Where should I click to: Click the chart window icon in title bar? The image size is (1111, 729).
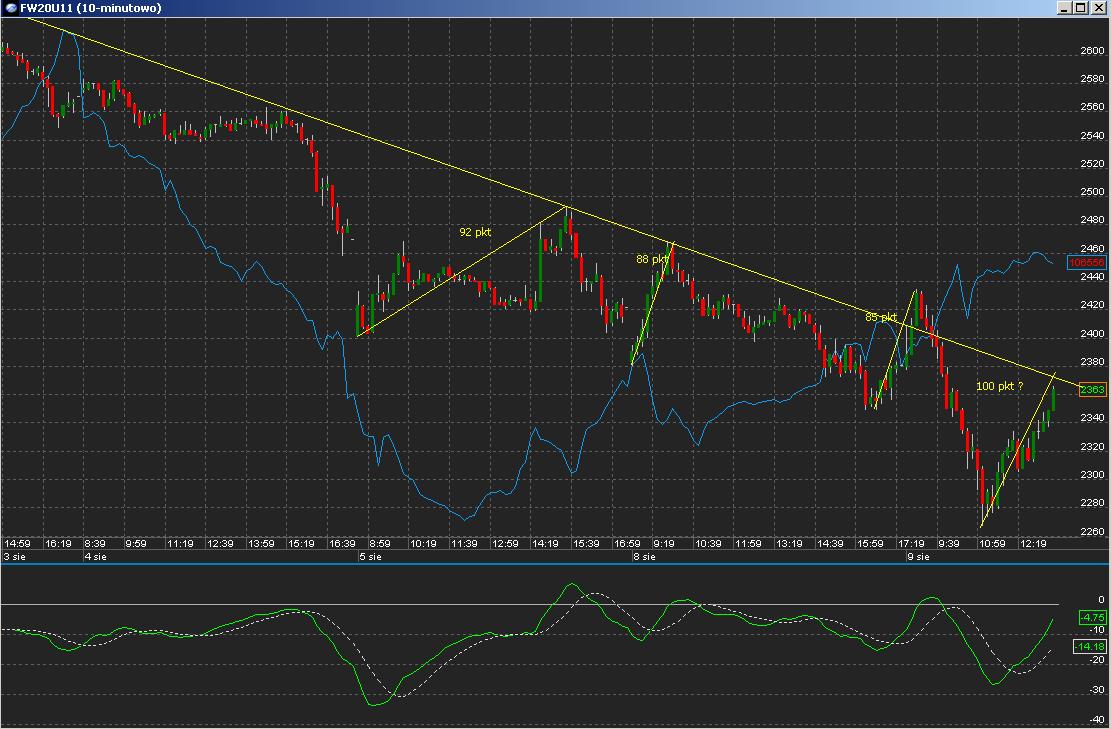coord(10,8)
